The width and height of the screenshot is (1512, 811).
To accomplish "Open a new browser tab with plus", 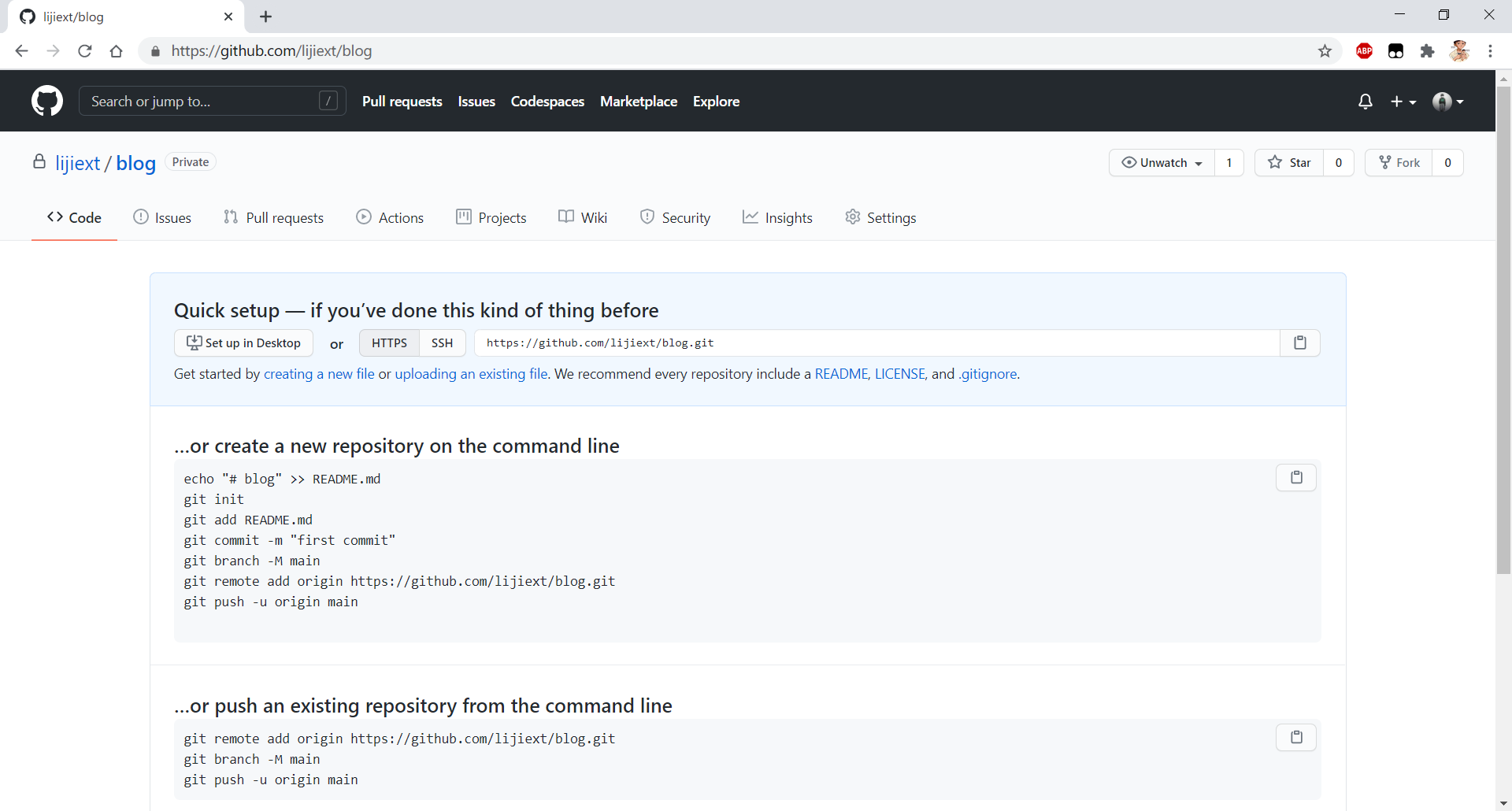I will [265, 17].
